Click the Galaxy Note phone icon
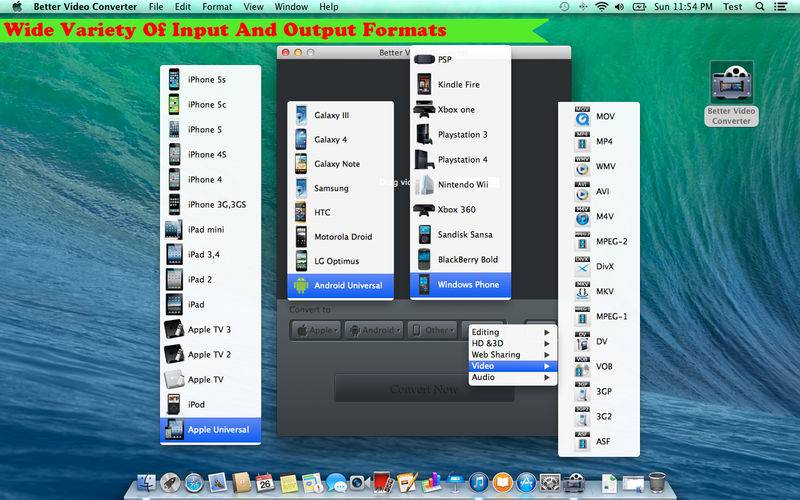This screenshot has width=800, height=500. [301, 163]
